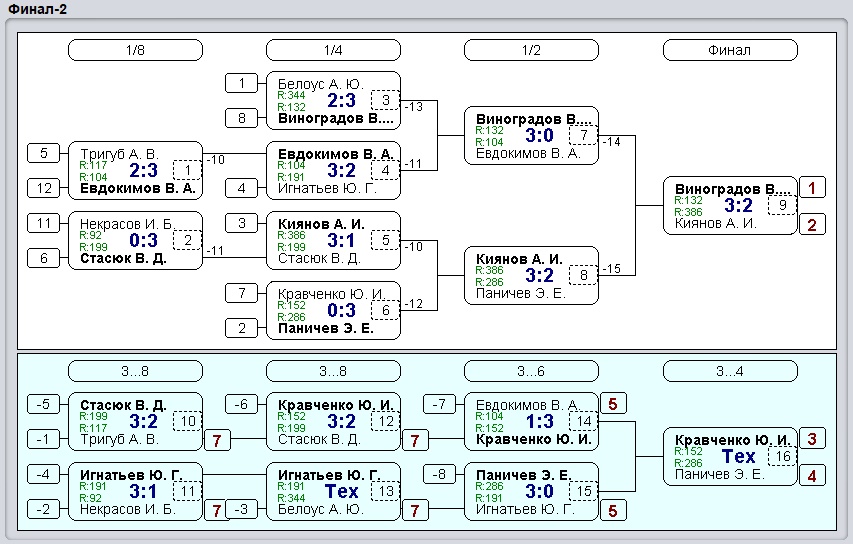Select dashed match number 13 box
This screenshot has width=853, height=544.
tap(386, 491)
